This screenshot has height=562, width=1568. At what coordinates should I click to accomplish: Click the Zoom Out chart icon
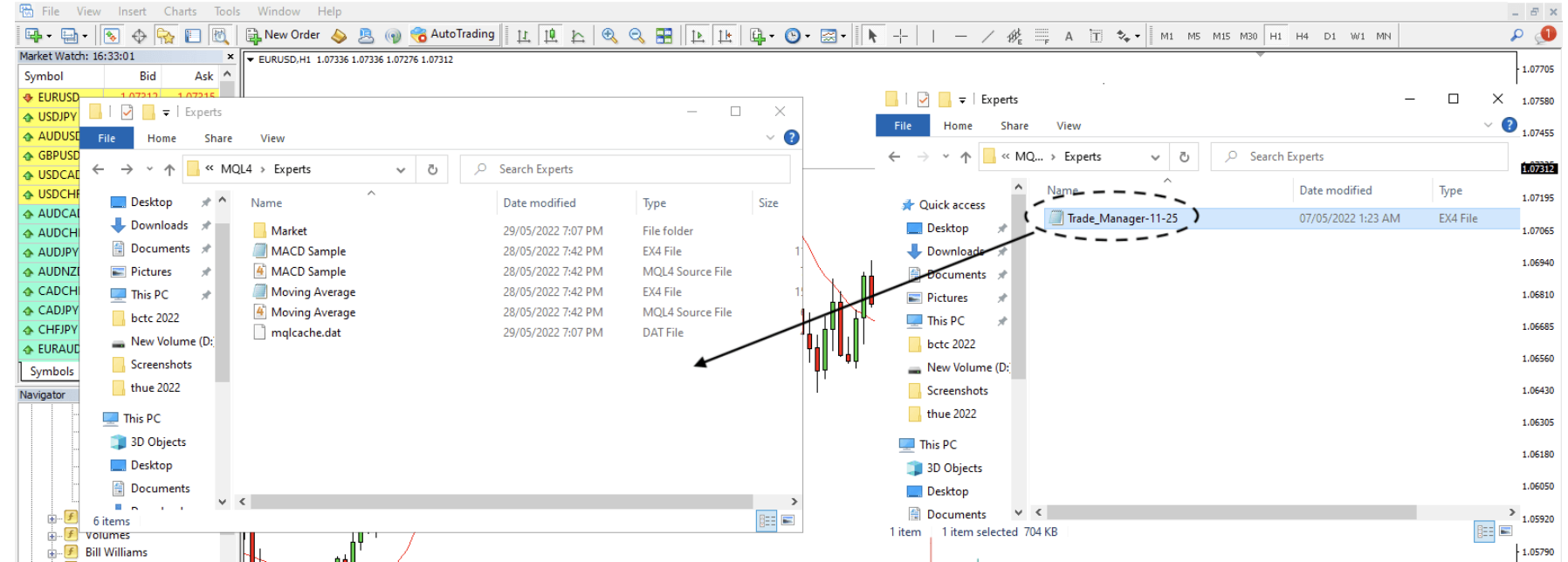point(636,36)
